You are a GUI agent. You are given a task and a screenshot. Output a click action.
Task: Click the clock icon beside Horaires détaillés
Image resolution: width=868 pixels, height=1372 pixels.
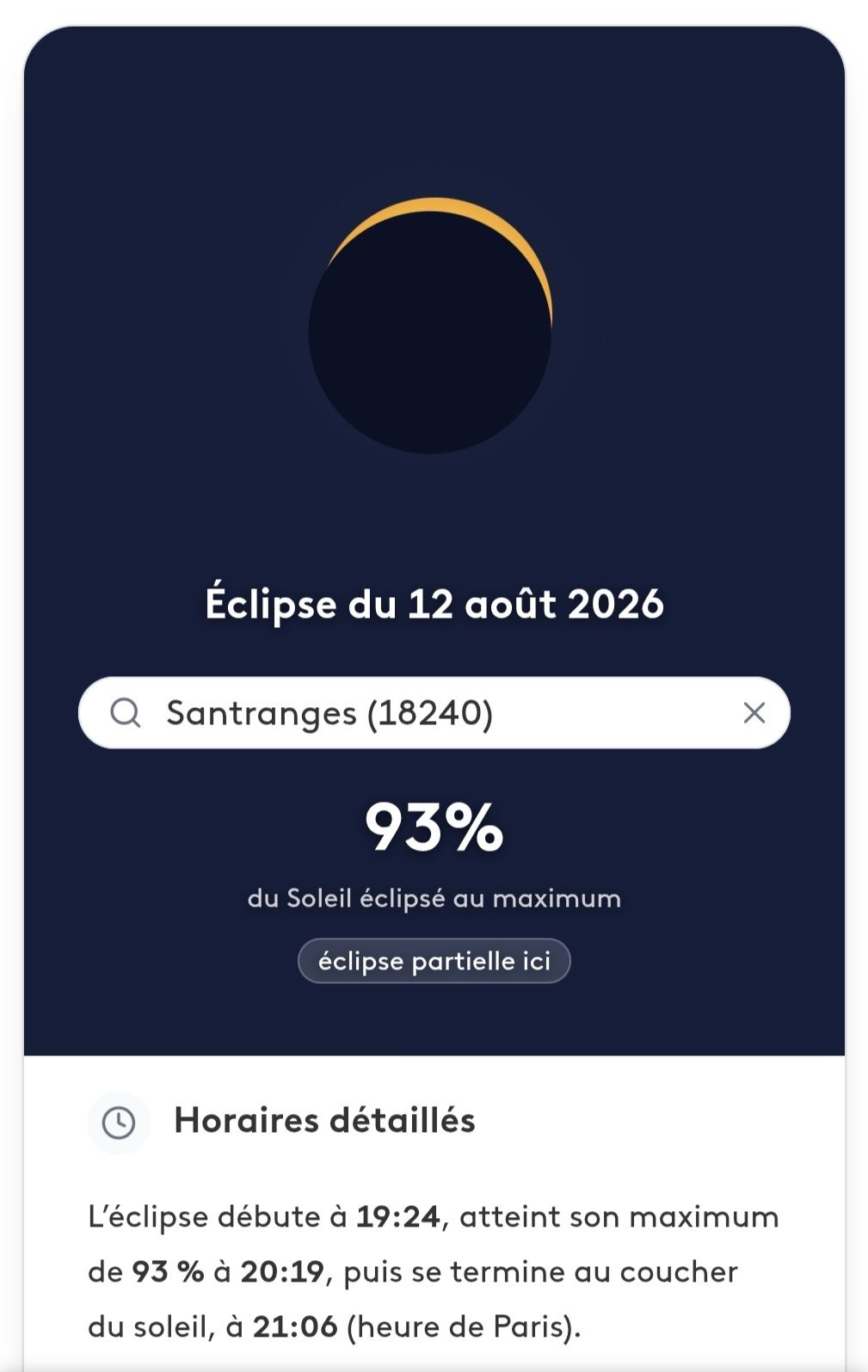pos(119,1123)
